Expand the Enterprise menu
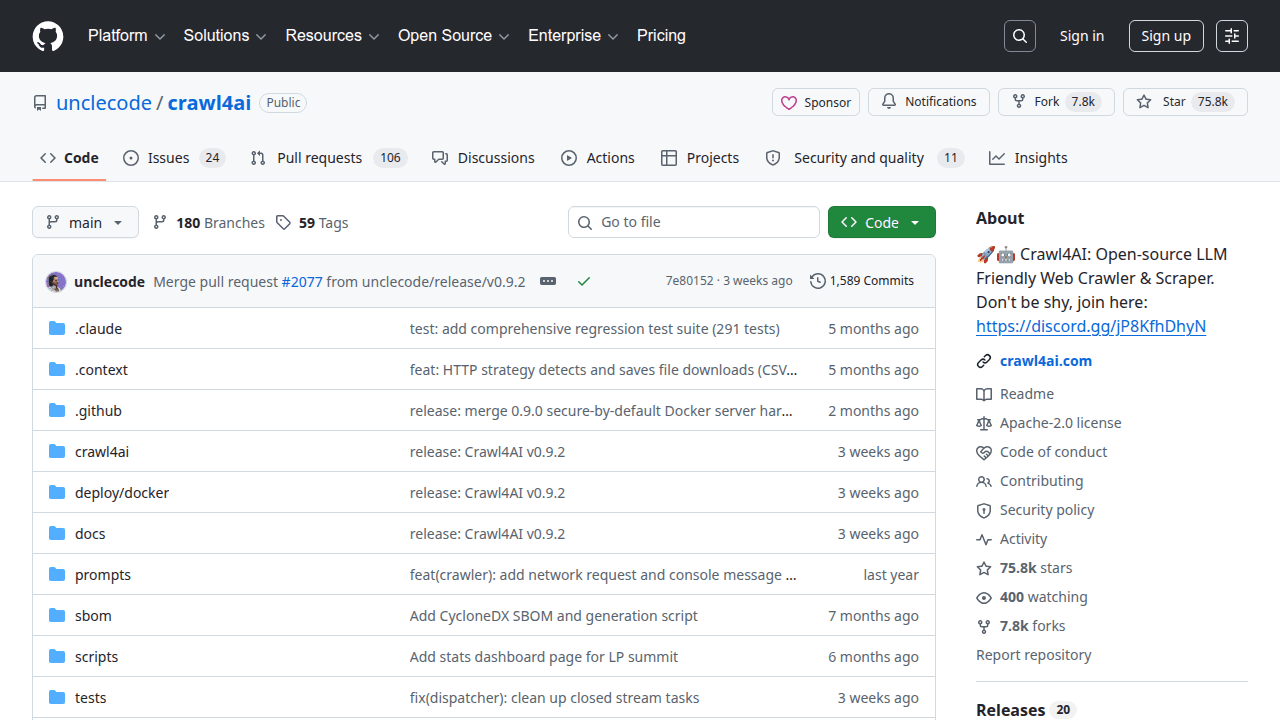 573,36
